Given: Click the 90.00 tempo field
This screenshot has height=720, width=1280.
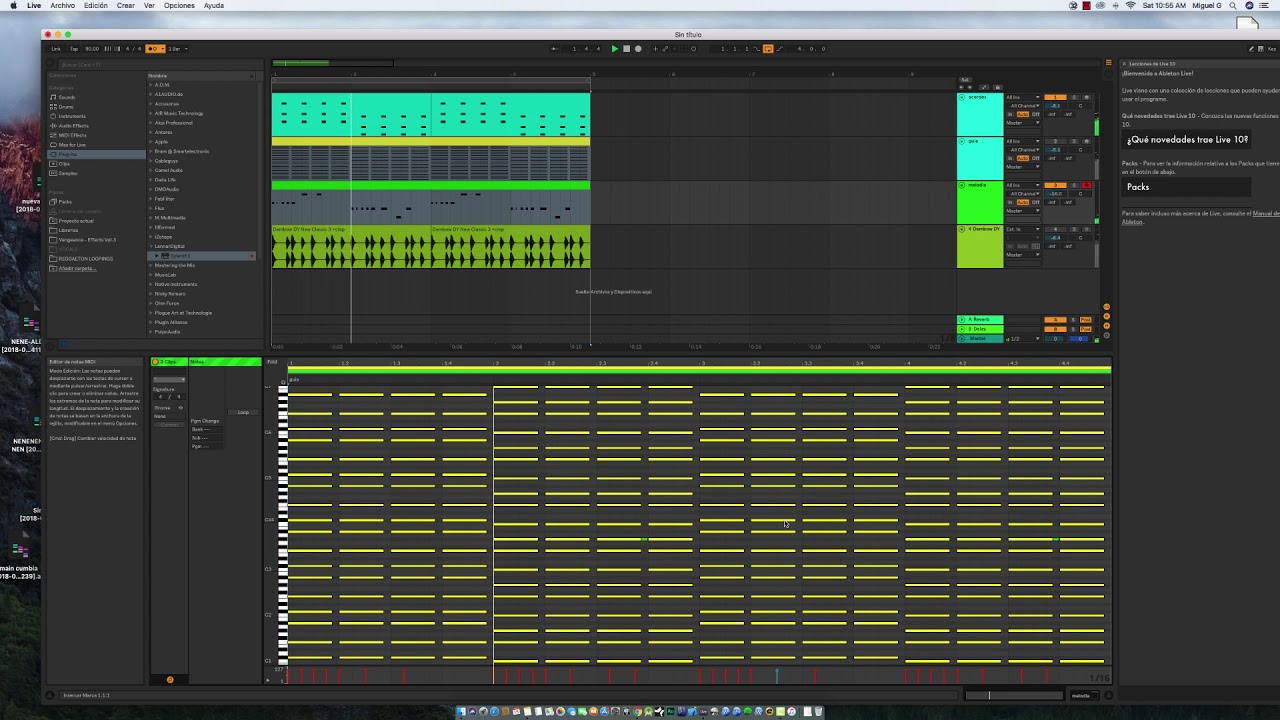Looking at the screenshot, I should 92,49.
